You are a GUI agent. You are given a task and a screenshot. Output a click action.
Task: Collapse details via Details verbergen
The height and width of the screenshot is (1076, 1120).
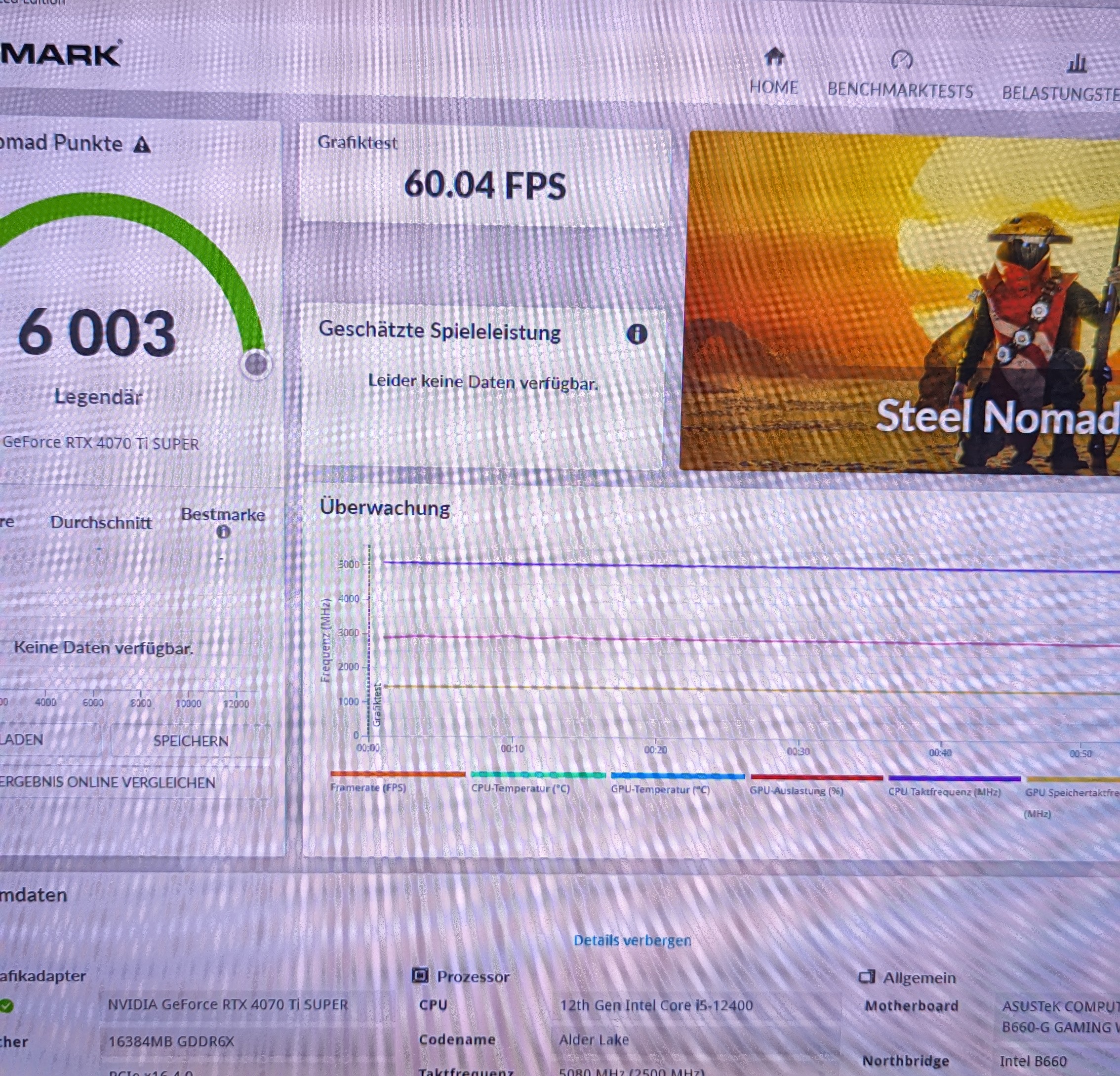[632, 940]
